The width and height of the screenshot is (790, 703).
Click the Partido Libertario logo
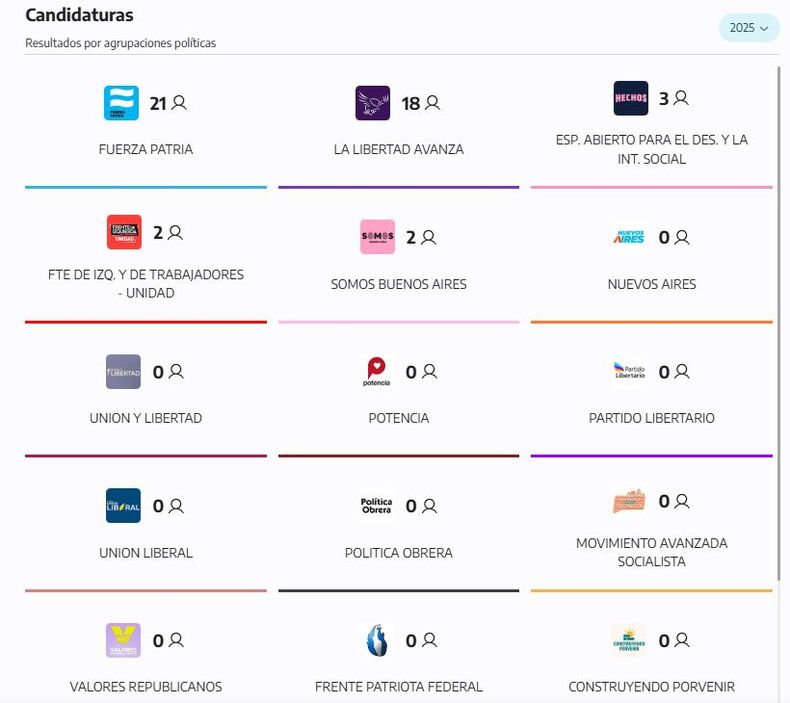click(x=629, y=371)
